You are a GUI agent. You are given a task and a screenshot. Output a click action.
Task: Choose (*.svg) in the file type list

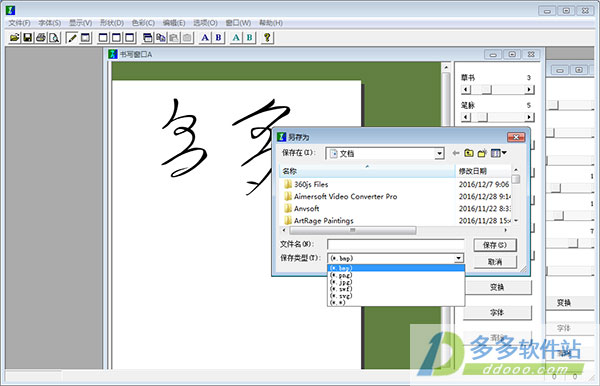coord(341,296)
